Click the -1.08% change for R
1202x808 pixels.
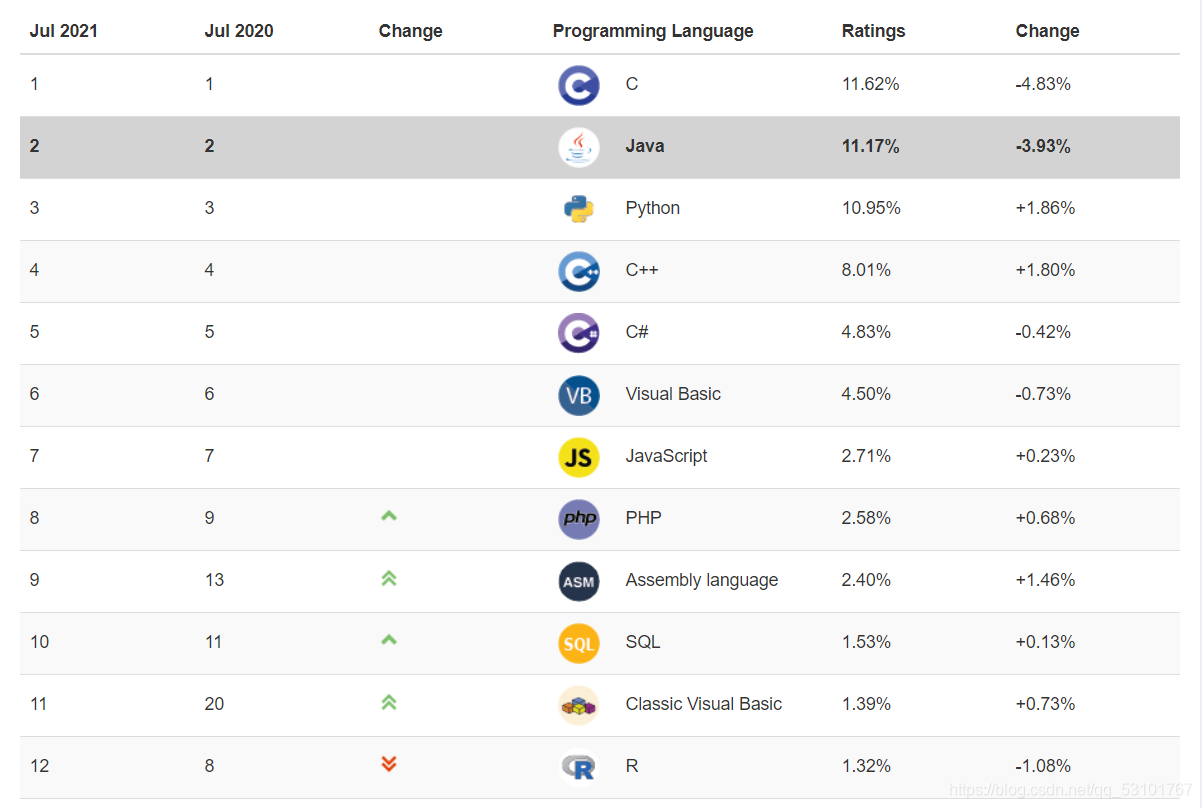[1044, 766]
